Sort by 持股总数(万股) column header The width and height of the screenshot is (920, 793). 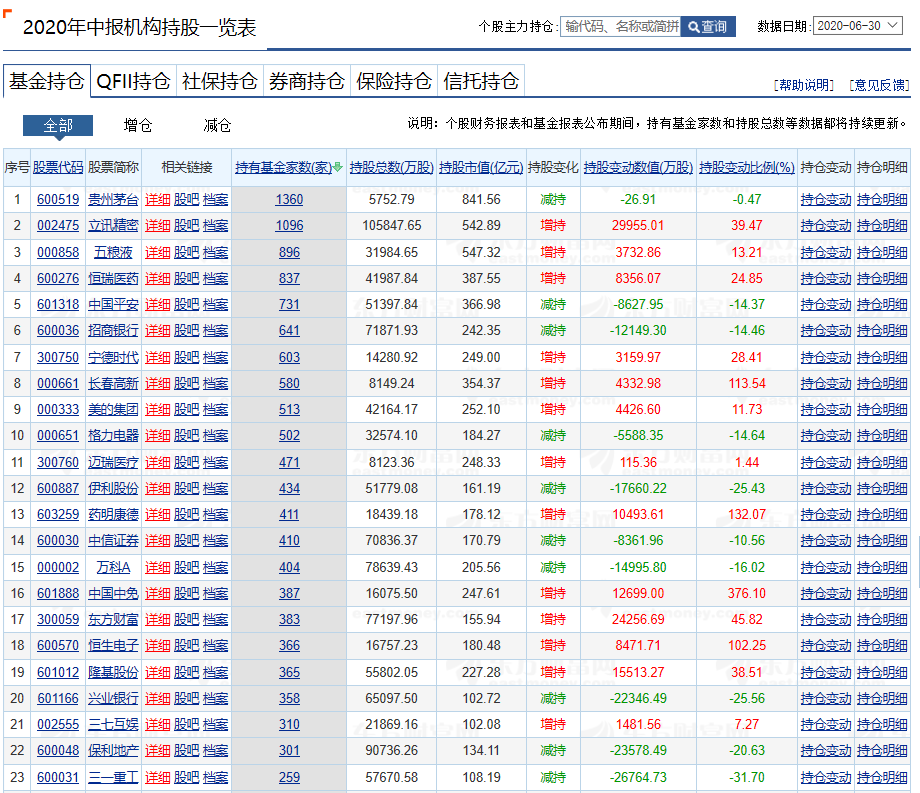click(x=391, y=168)
